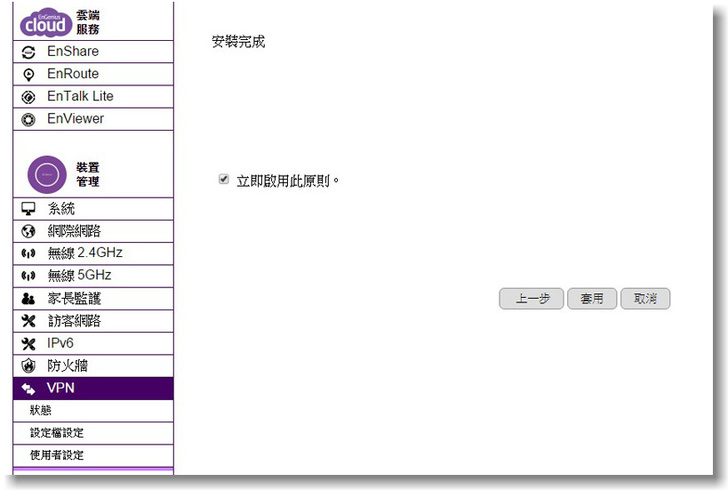Click the 雲端服務 header label
Image resolution: width=728 pixels, height=490 pixels.
click(x=88, y=22)
